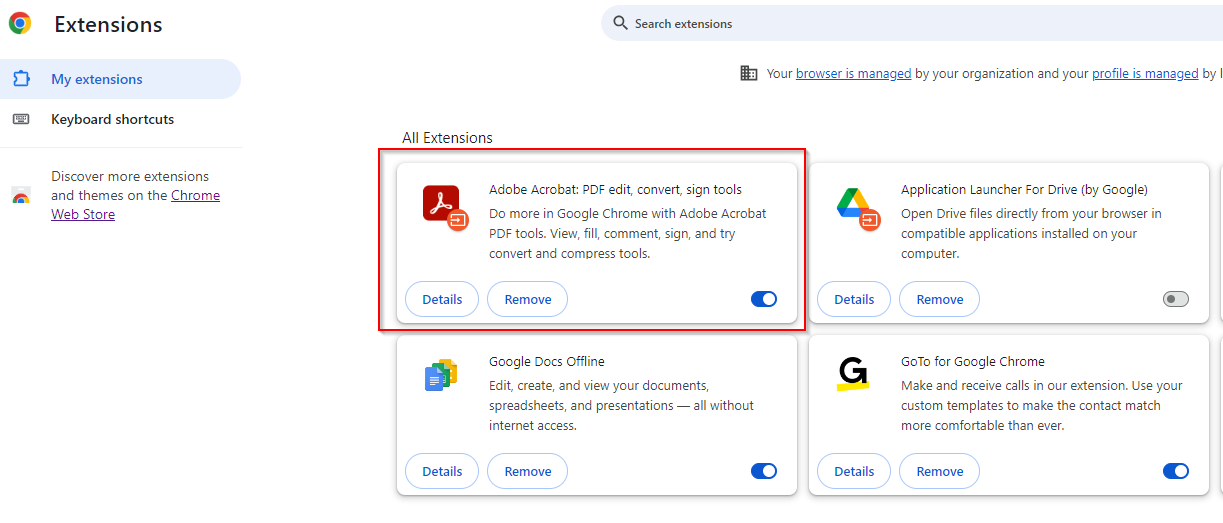
Task: Click the Keyboard shortcuts keyboard icon
Action: pos(21,119)
